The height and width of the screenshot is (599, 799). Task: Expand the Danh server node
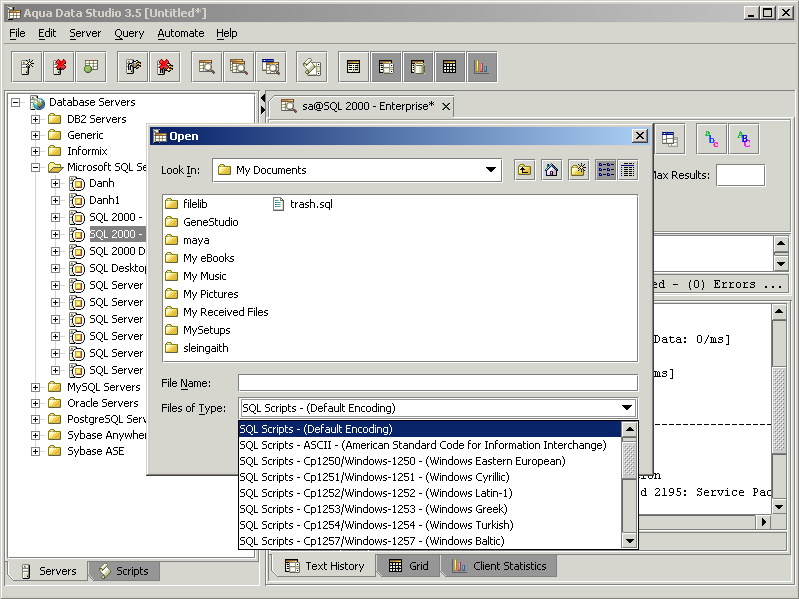pyautogui.click(x=56, y=183)
